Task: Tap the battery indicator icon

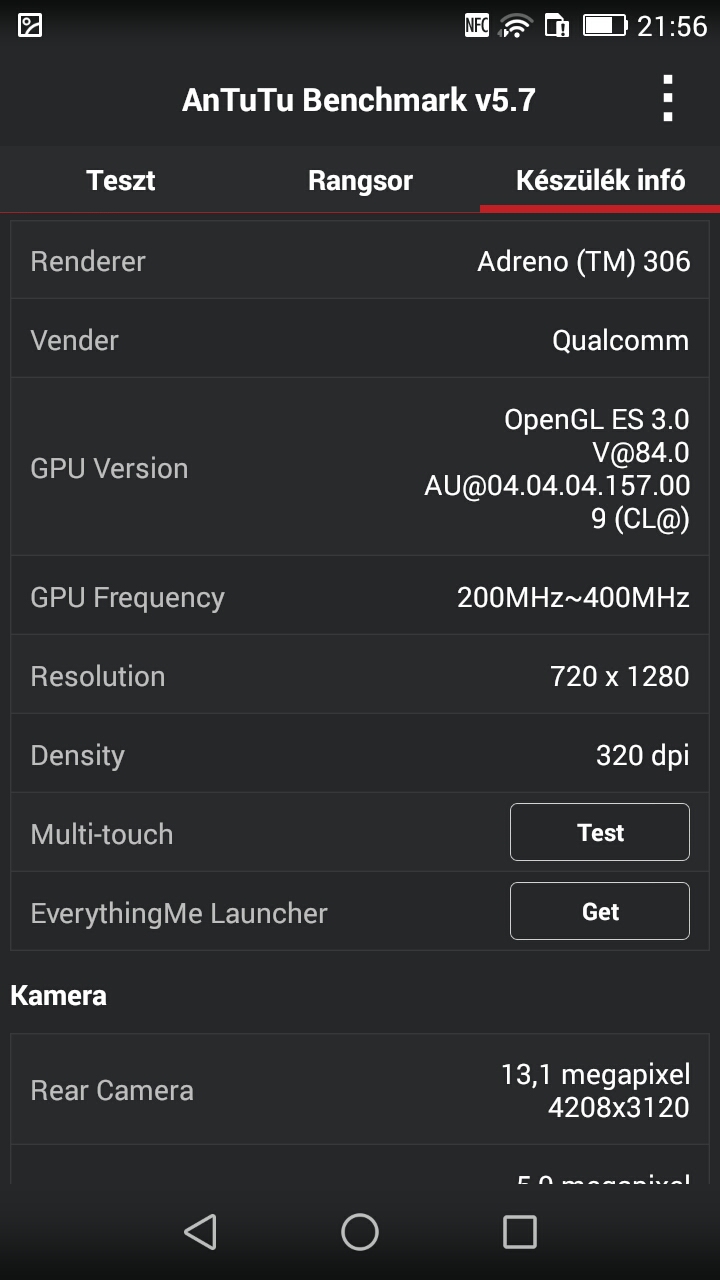Action: [604, 26]
